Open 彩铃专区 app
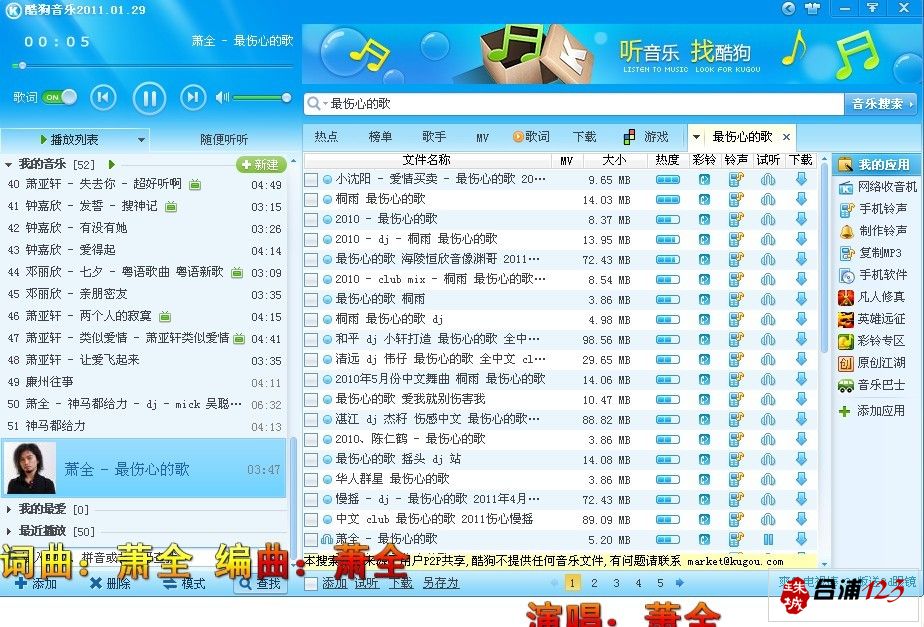 (x=871, y=341)
